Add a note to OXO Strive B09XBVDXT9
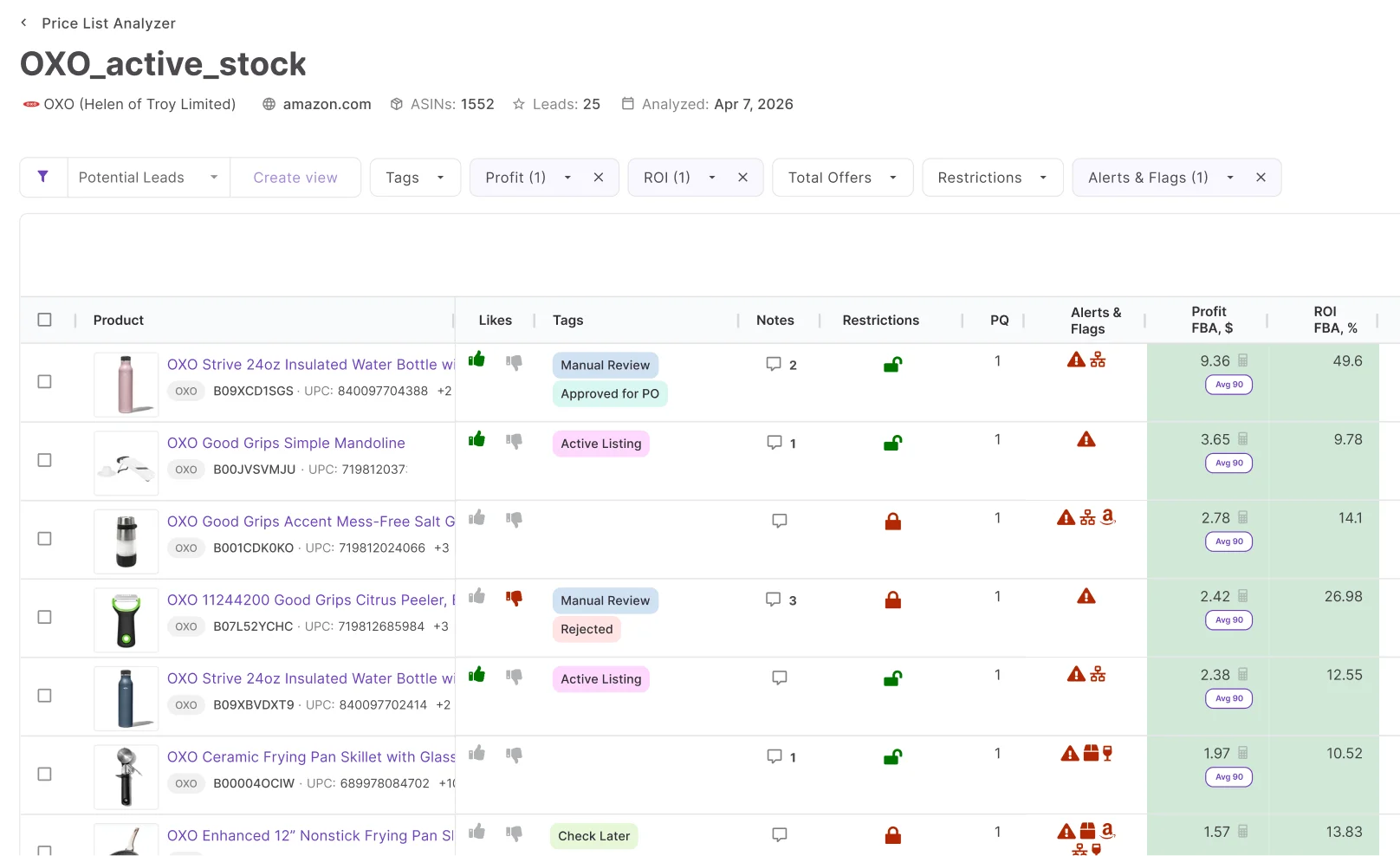This screenshot has width=1400, height=856. (x=780, y=678)
